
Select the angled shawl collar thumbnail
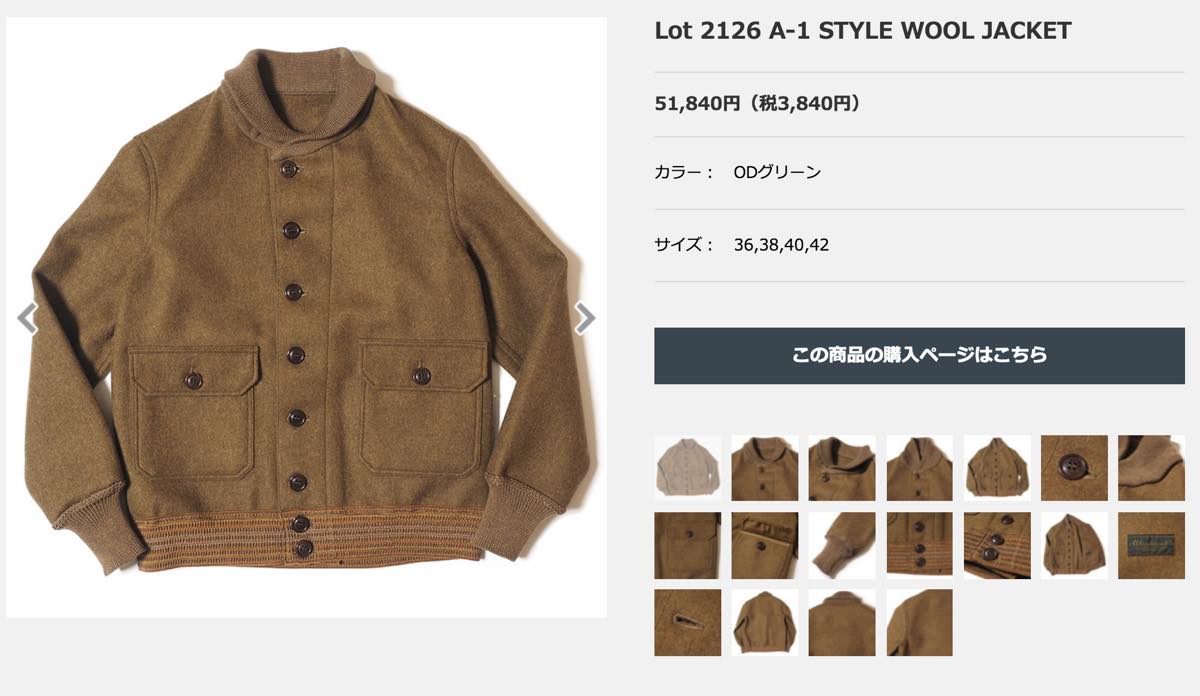(842, 468)
